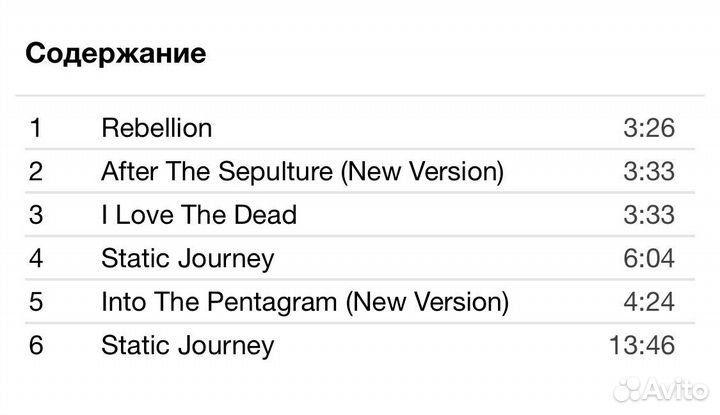The width and height of the screenshot is (720, 415).
Task: Click the 6:04 duration
Action: coord(648,258)
